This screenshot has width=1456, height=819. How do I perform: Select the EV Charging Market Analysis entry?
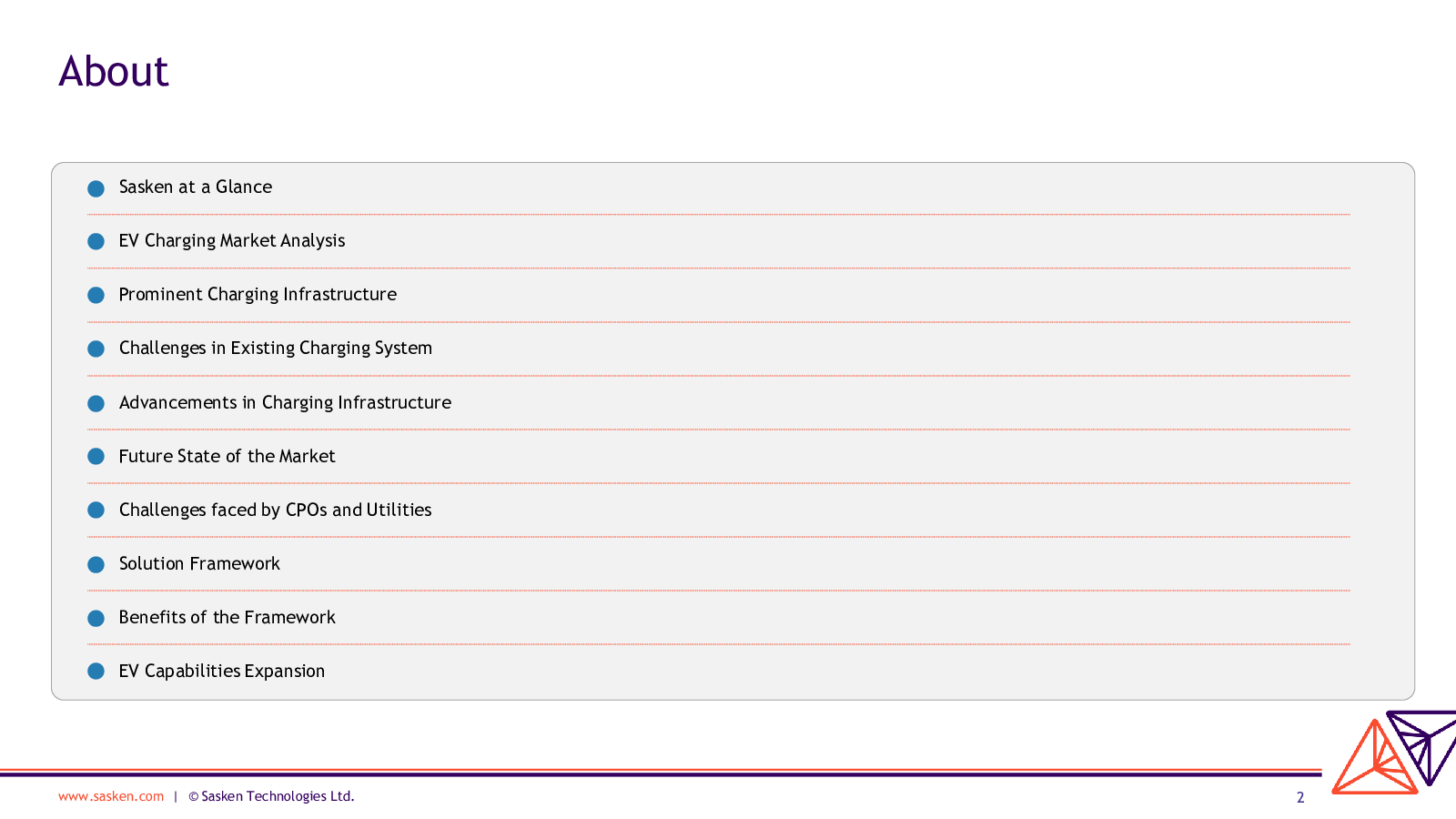point(231,241)
